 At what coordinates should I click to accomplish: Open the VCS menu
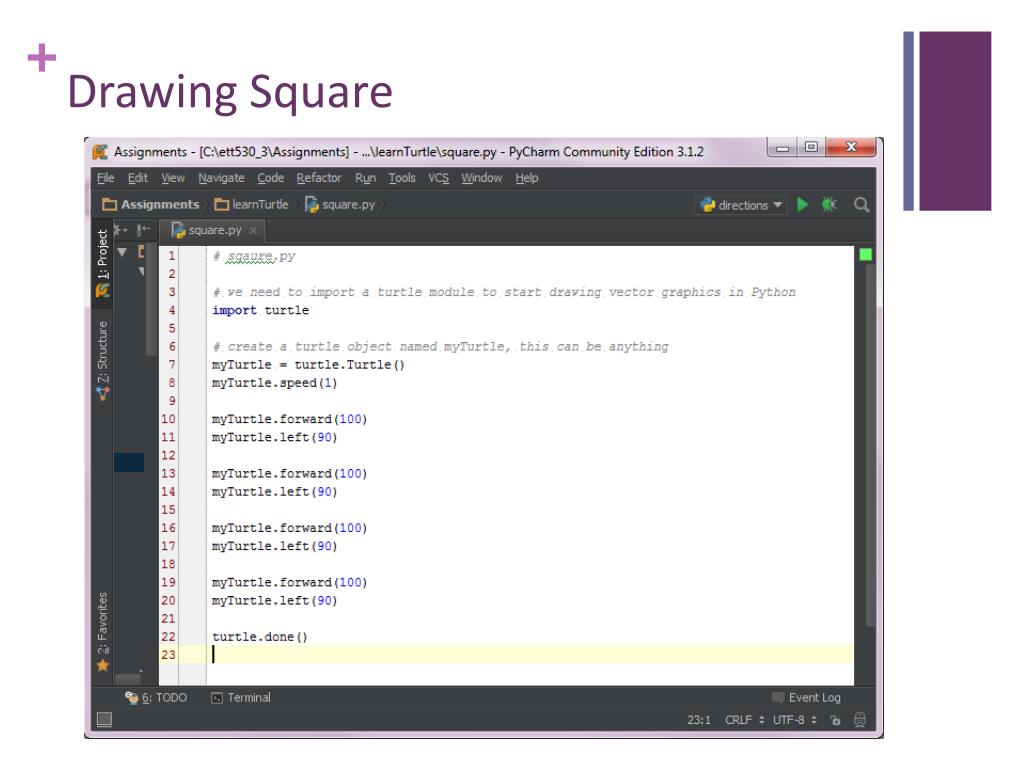438,178
